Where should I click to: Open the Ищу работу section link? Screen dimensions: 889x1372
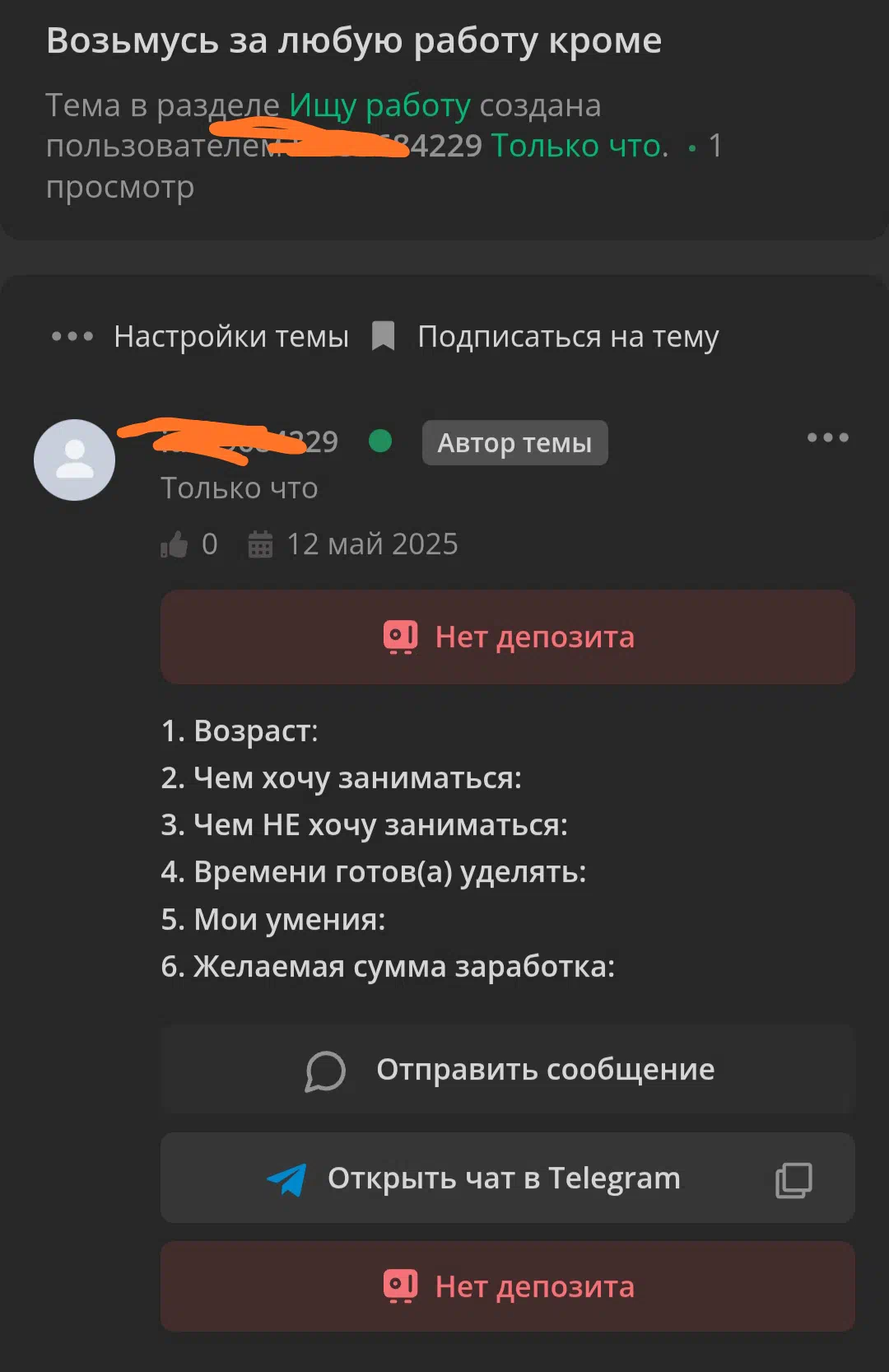tap(379, 105)
